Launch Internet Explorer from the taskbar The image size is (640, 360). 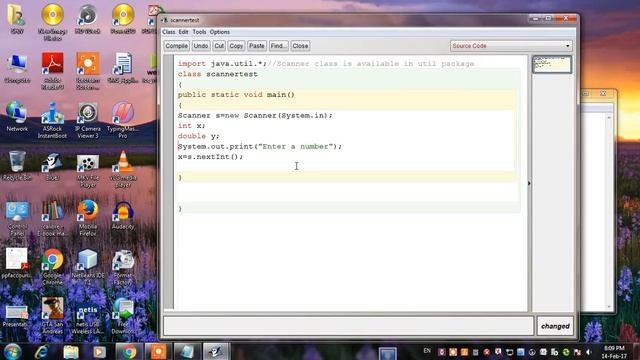(42, 351)
